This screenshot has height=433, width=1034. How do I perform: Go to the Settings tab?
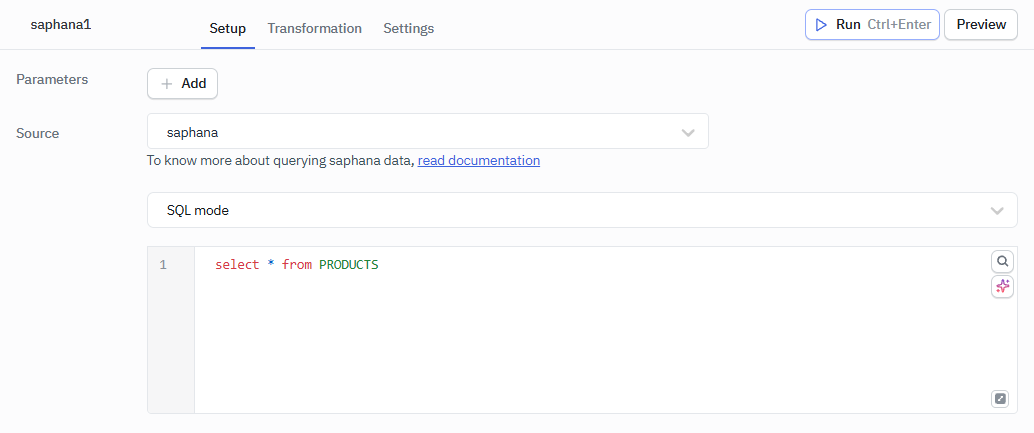pos(408,28)
